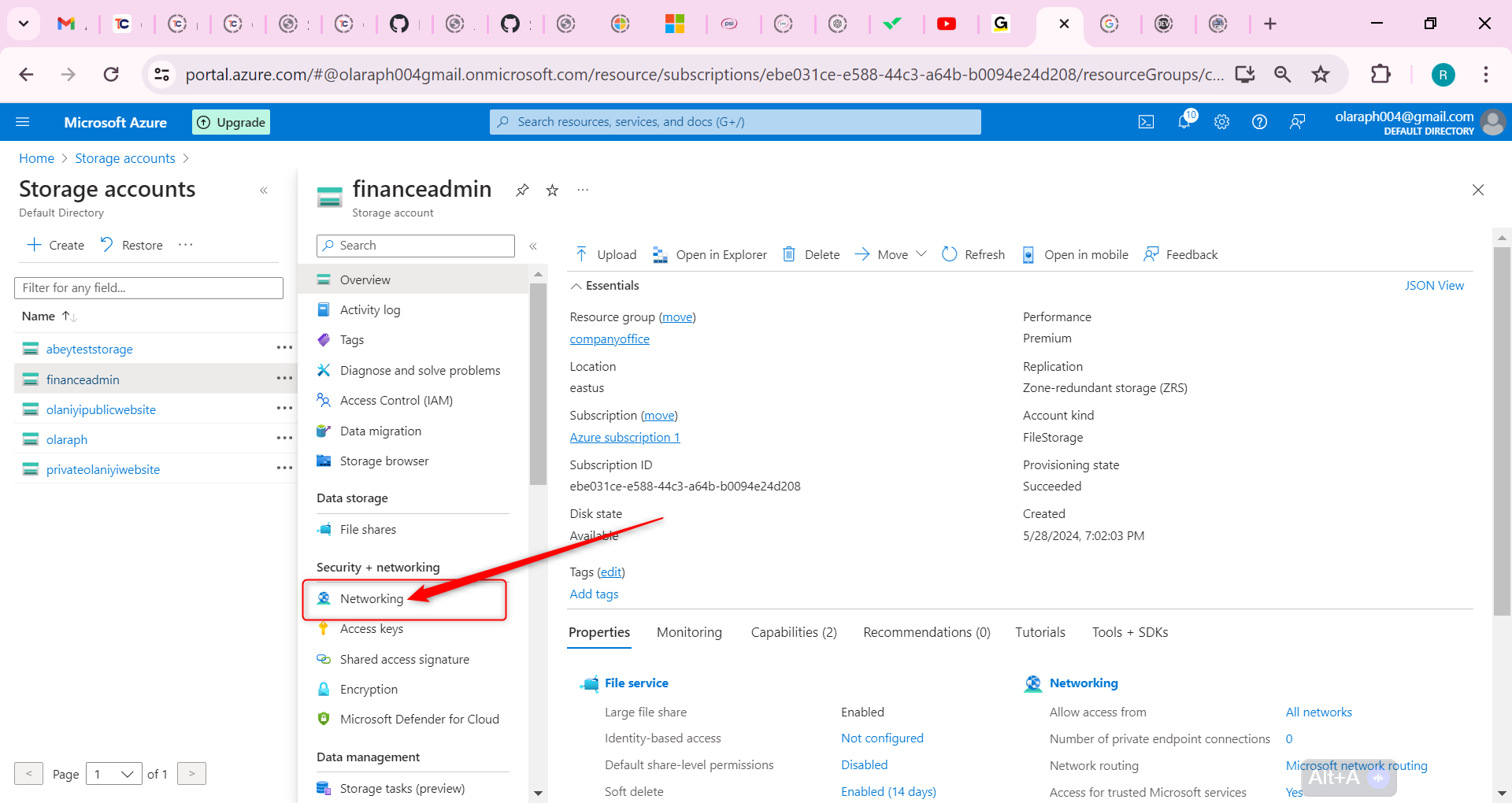
Task: Reload the page with browser refresh
Action: [x=111, y=74]
